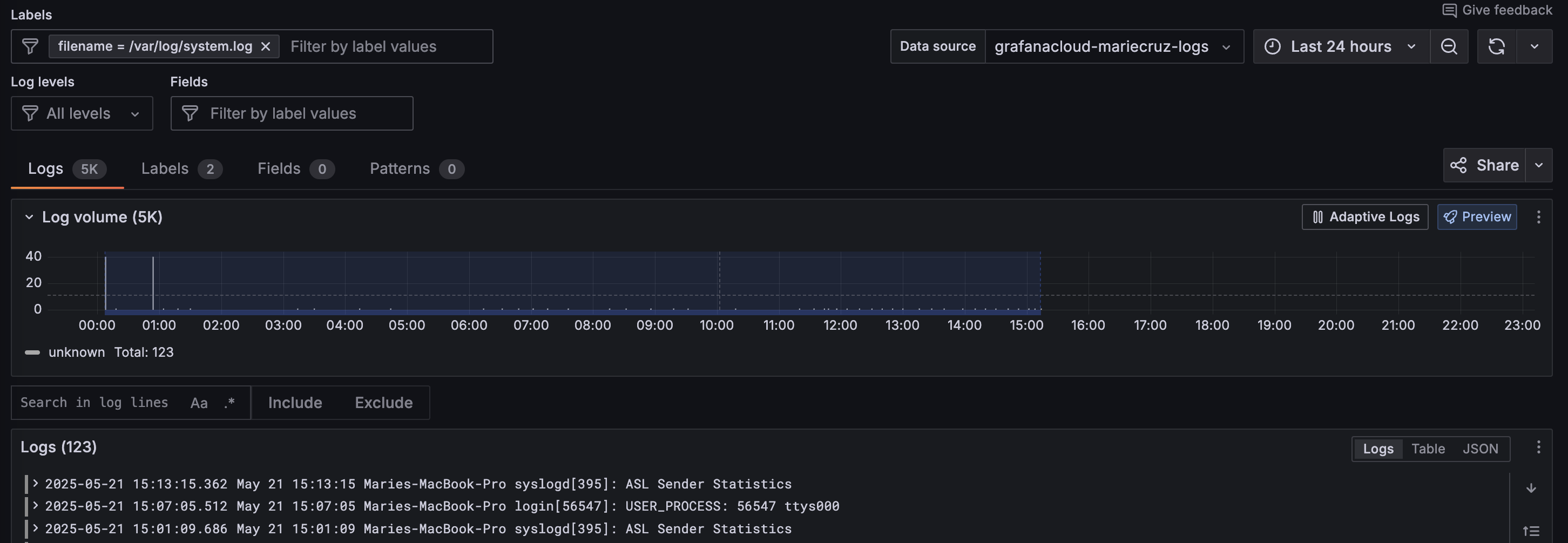Click the Include filter button
1568x543 pixels.
(295, 402)
